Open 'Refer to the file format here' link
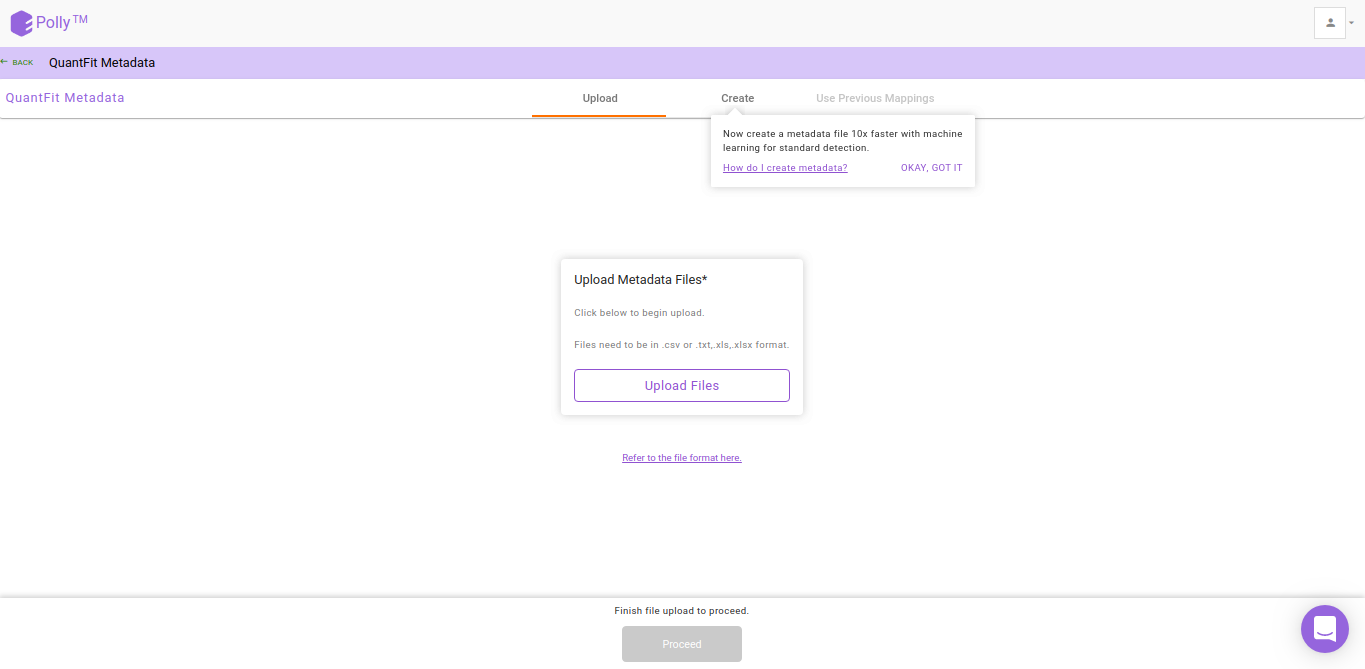Image resolution: width=1365 pixels, height=669 pixels. click(682, 458)
